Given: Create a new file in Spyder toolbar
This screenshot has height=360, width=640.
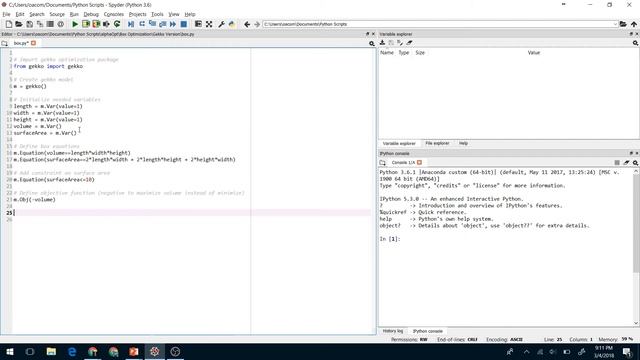Looking at the screenshot, I should (9, 24).
